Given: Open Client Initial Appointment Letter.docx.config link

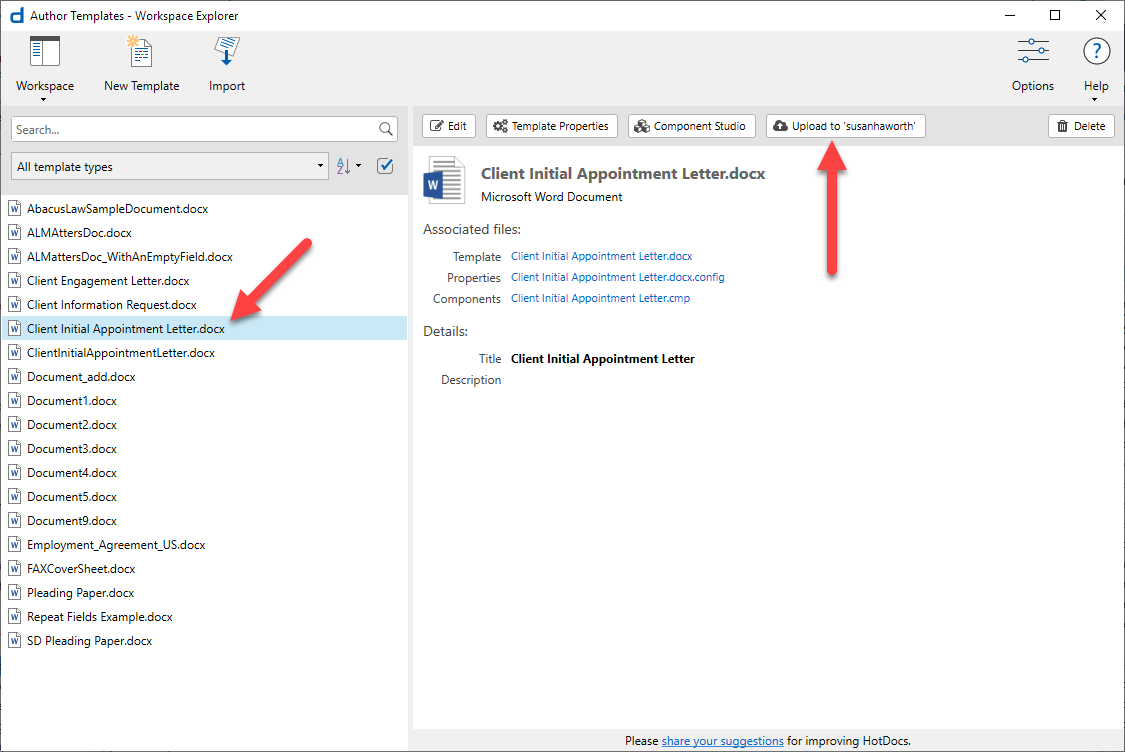Looking at the screenshot, I should click(617, 277).
